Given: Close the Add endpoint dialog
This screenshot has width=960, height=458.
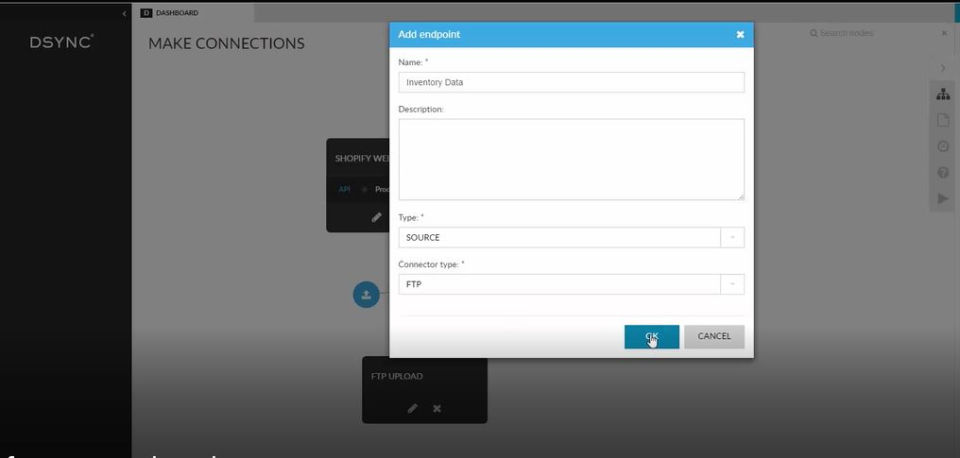Looking at the screenshot, I should (x=740, y=35).
